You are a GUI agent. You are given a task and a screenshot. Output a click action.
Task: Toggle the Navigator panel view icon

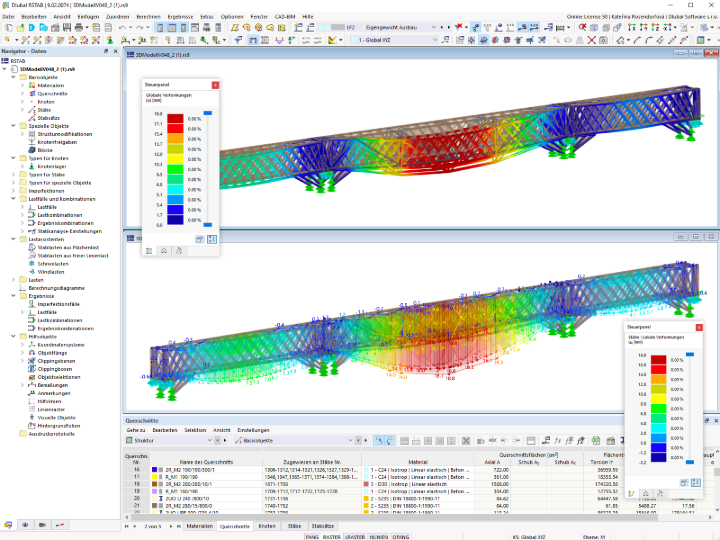click(160, 28)
